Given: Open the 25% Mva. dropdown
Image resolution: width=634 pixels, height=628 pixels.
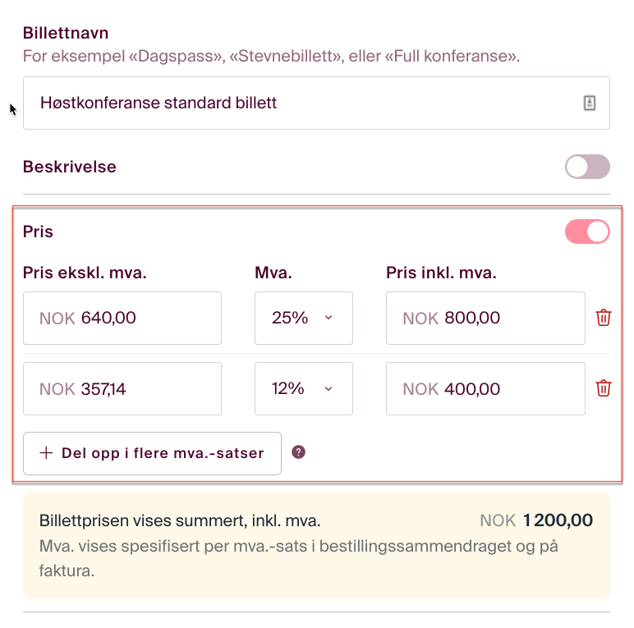Looking at the screenshot, I should [303, 318].
